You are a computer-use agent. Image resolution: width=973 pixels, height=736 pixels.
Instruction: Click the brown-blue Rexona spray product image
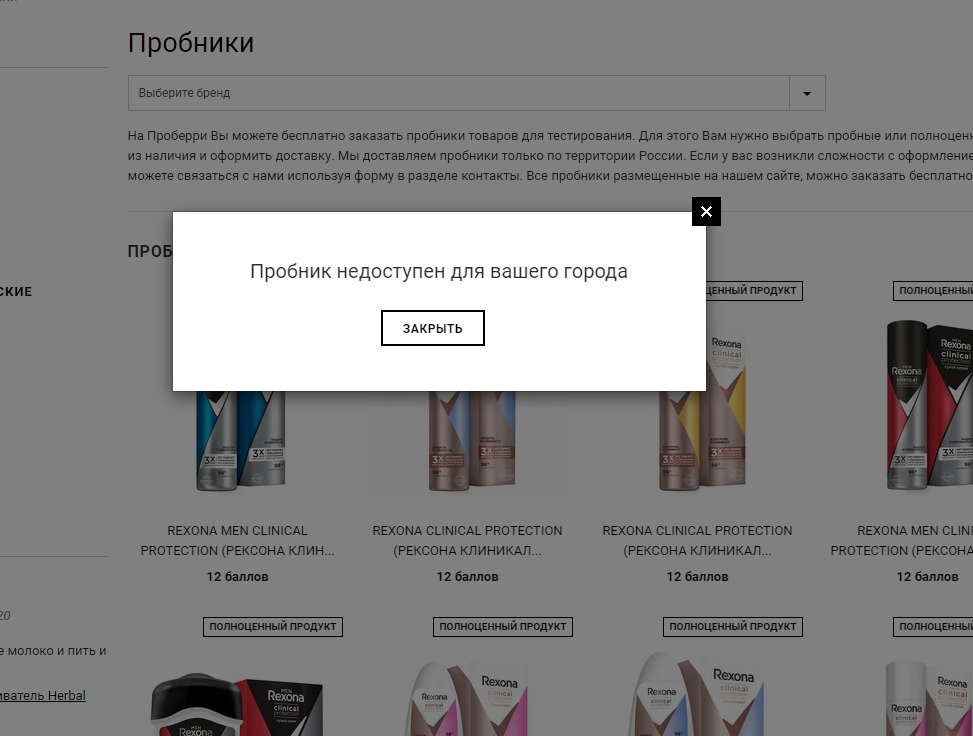point(472,441)
